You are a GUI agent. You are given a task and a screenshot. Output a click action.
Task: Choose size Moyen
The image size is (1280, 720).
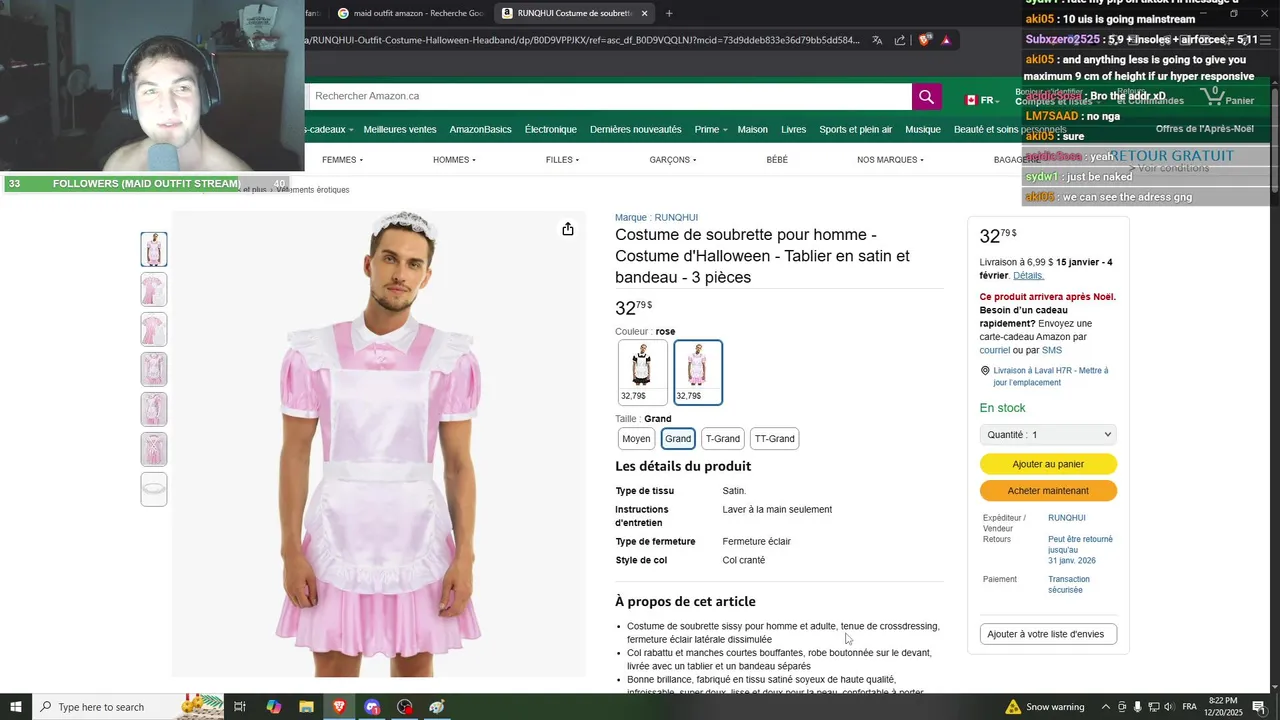[636, 439]
